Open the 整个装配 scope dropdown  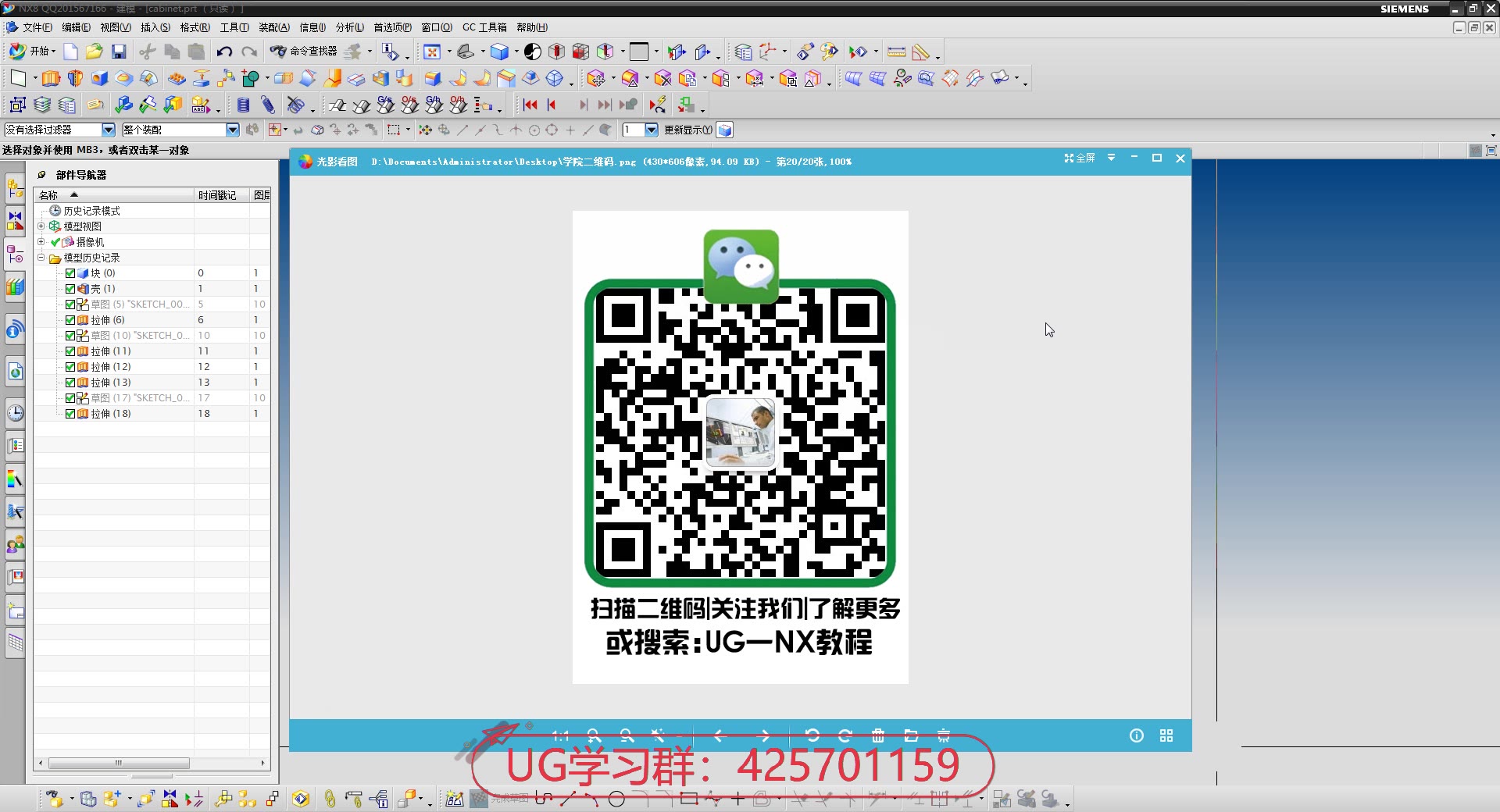[x=232, y=130]
